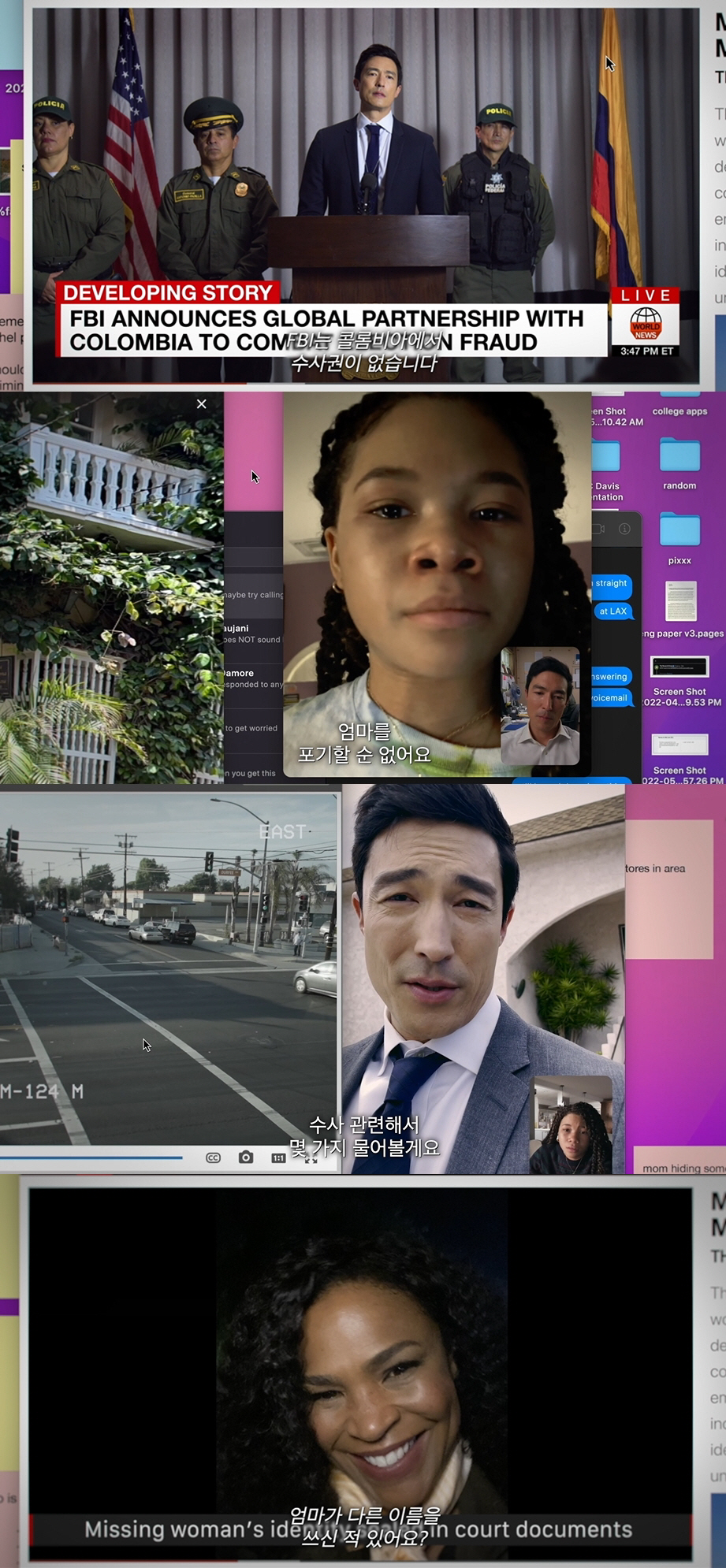Click girl's self-view thumbnail in call
The height and width of the screenshot is (1568, 726).
pos(571,1125)
